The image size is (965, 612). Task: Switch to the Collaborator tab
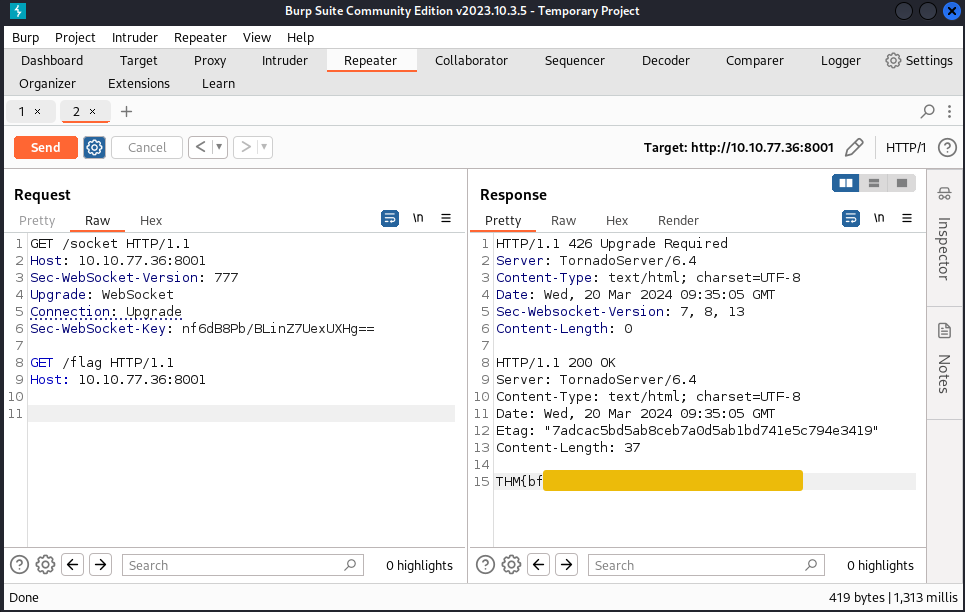(471, 60)
